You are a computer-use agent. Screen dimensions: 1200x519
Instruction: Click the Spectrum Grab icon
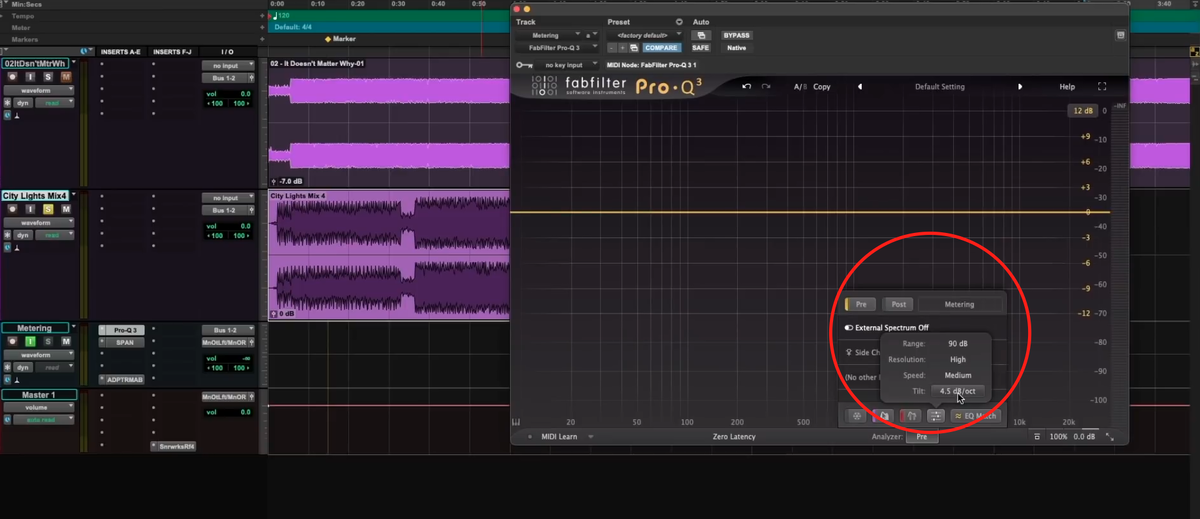(883, 416)
